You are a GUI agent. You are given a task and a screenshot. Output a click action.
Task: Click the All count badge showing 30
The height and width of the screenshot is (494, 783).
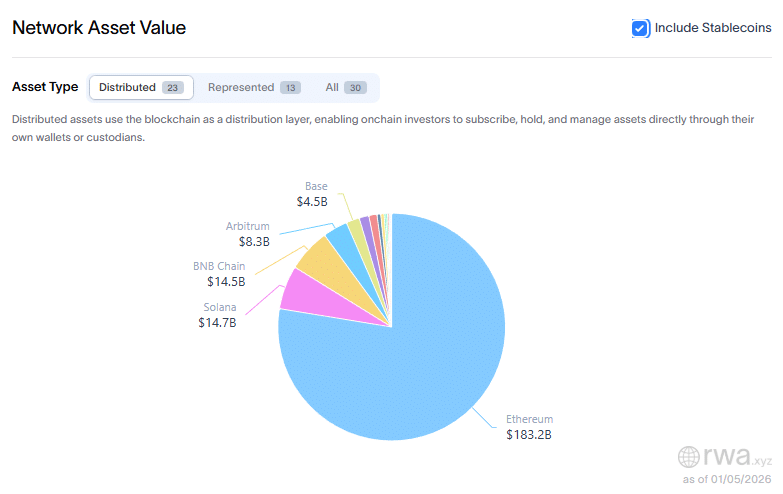click(355, 87)
